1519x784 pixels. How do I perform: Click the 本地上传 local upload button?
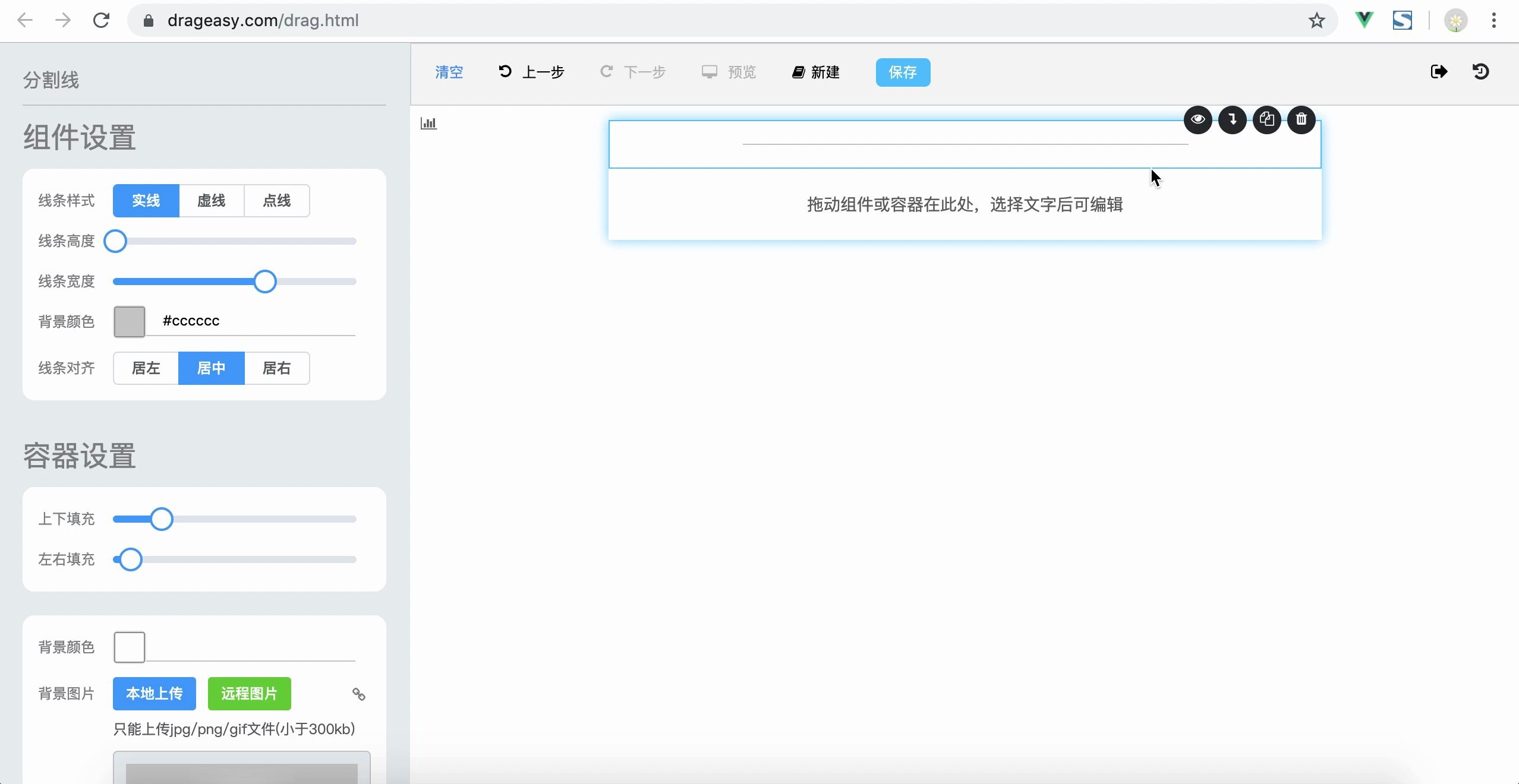[154, 694]
